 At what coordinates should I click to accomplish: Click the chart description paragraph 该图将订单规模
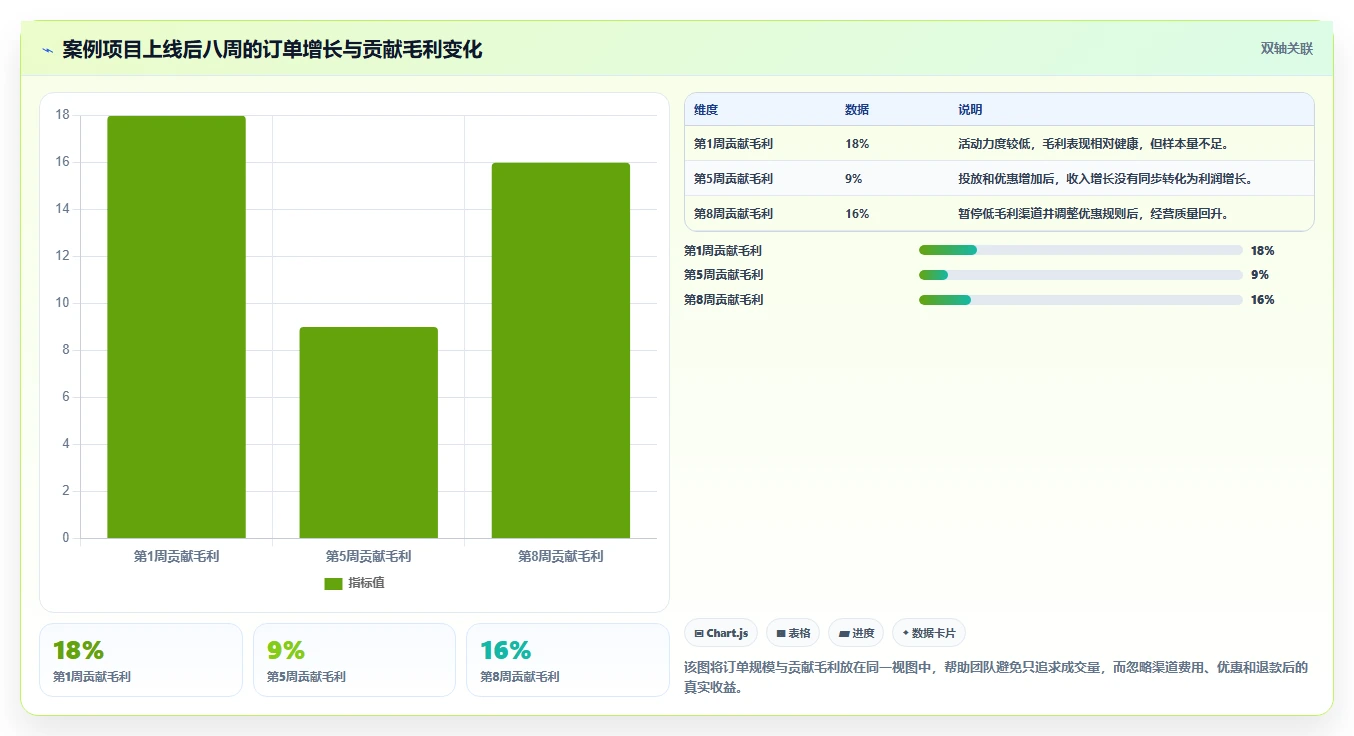coord(996,677)
